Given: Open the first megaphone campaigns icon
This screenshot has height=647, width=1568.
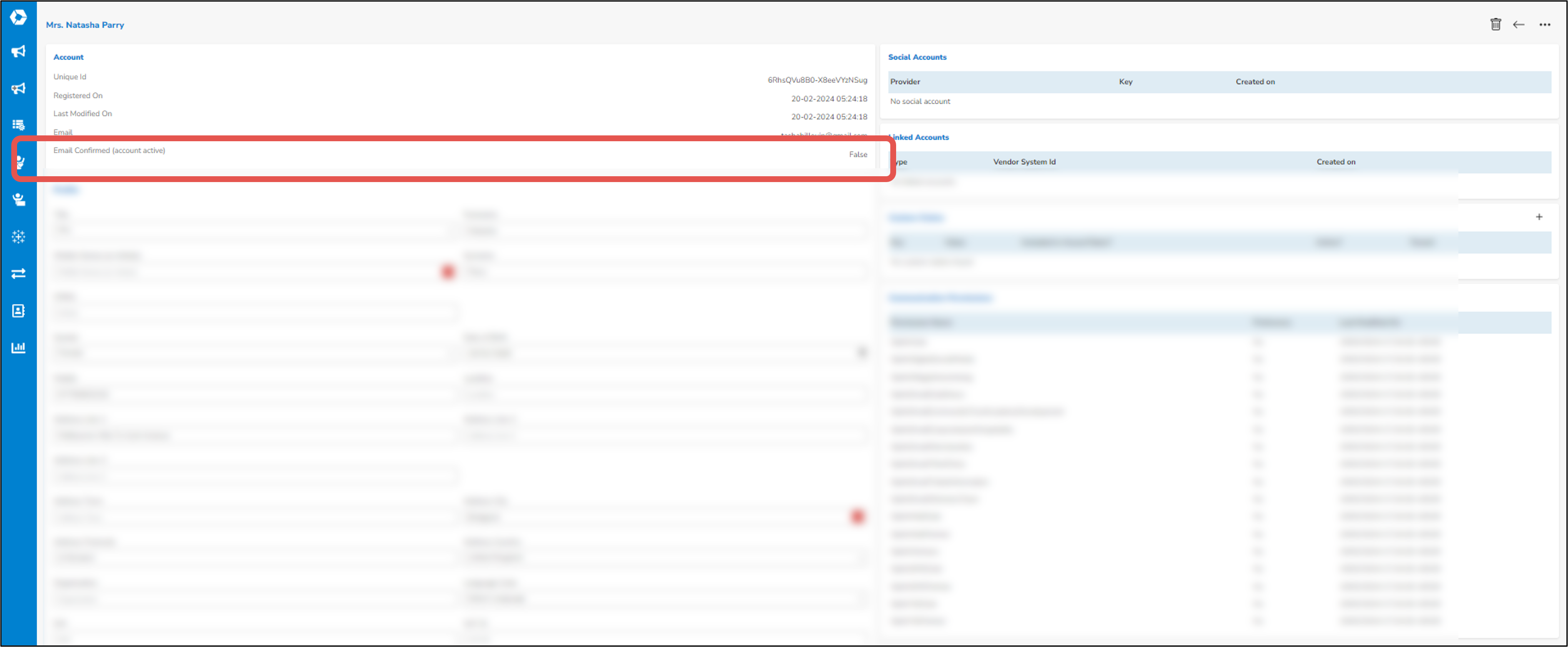Looking at the screenshot, I should pos(18,51).
